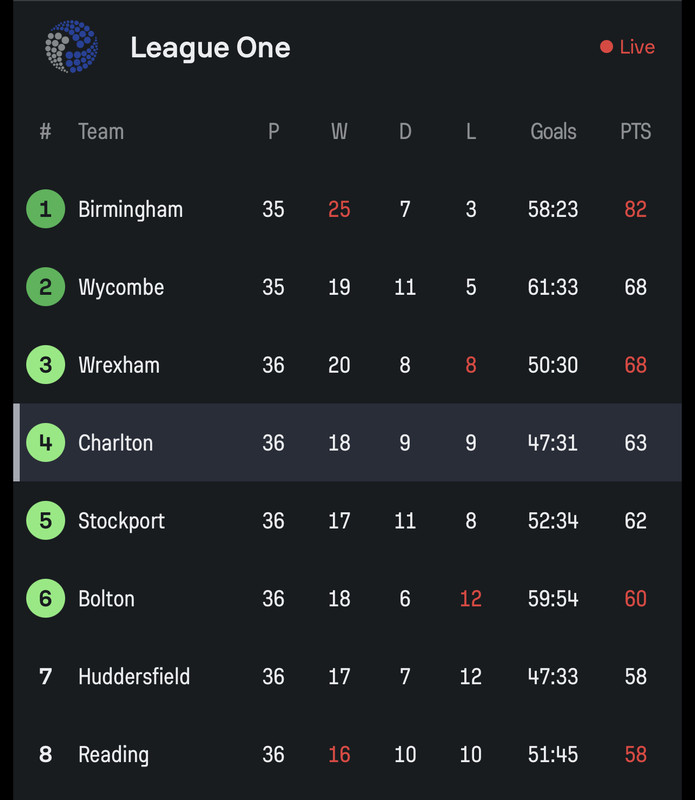Open the Stockport team name
Image resolution: width=695 pixels, height=800 pixels.
tap(121, 521)
